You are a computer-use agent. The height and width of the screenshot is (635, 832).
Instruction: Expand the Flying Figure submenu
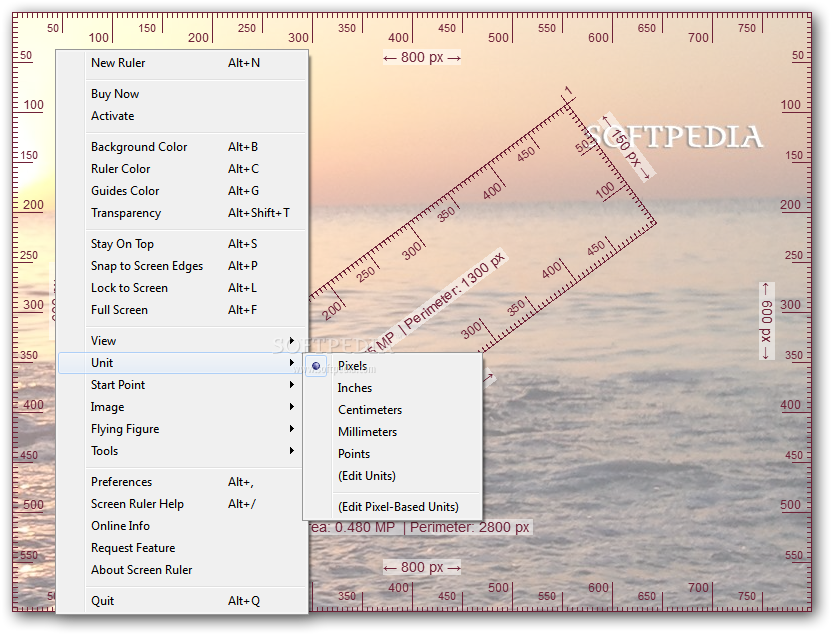click(182, 429)
